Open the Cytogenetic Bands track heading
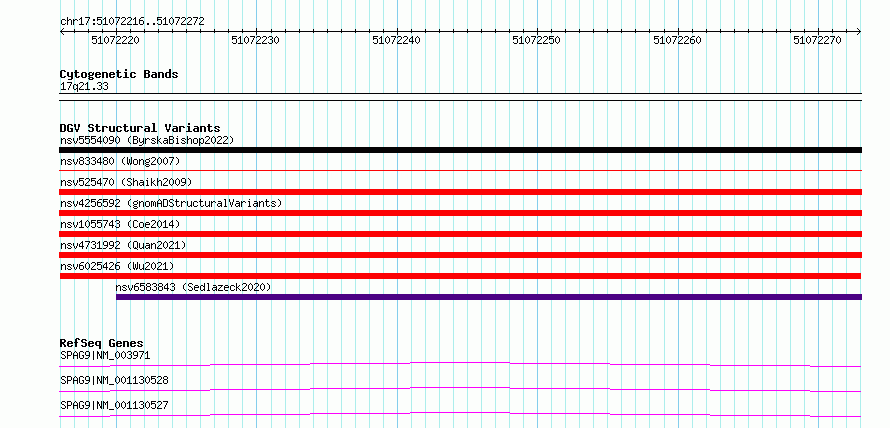The height and width of the screenshot is (428, 890). 119,74
